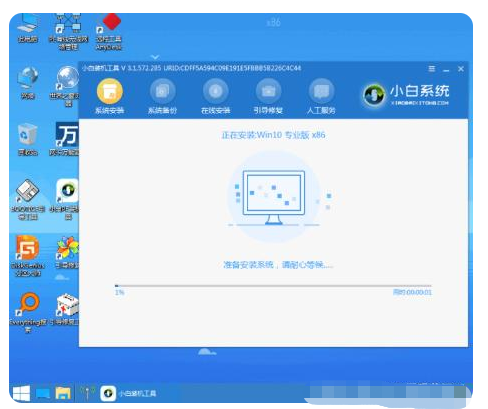488x409 pixels.
Task: Minimize the 小白装机工具 window
Action: (446, 69)
